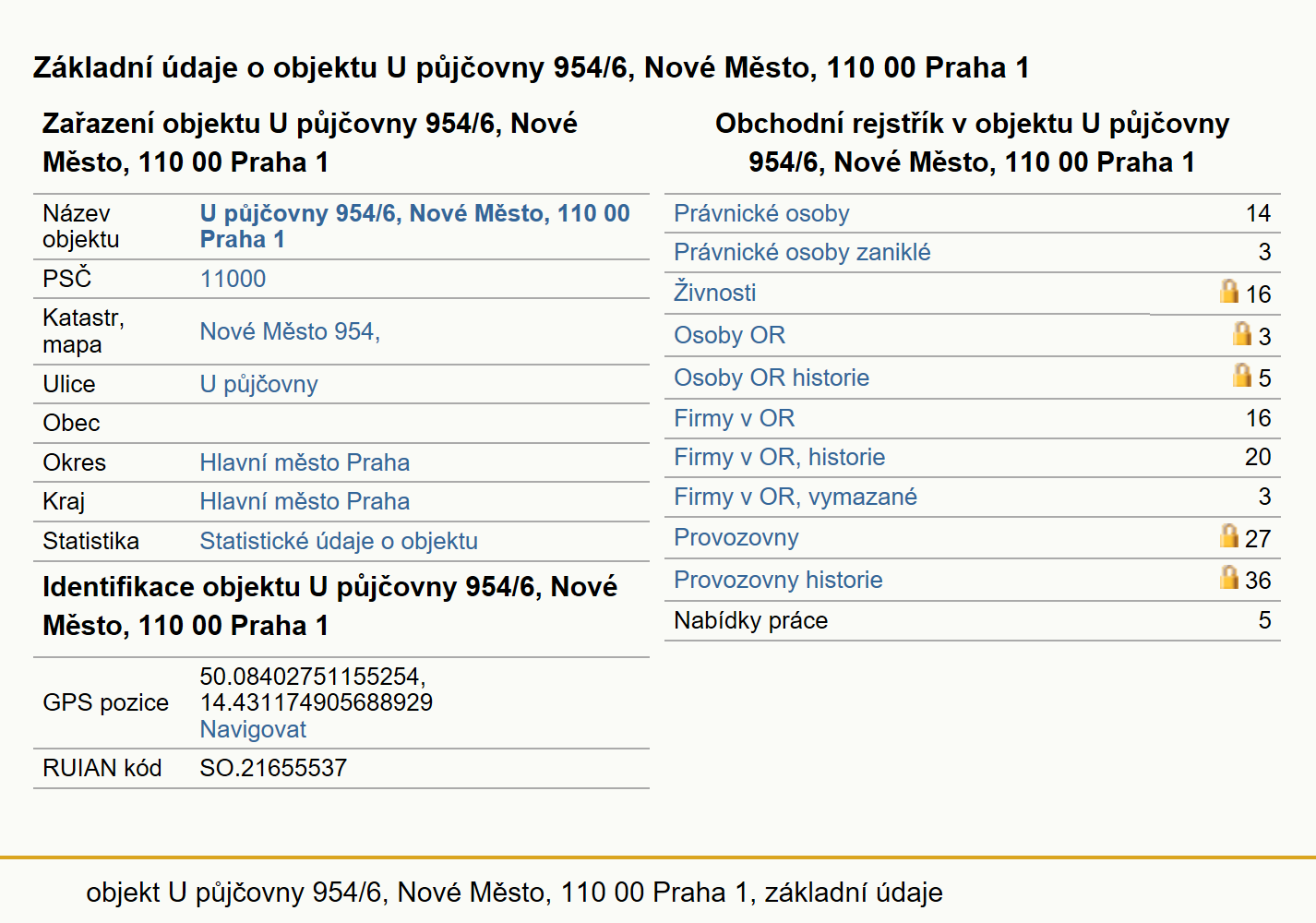The height and width of the screenshot is (923, 1316).
Task: Open Firmy v OR, vymazané link
Action: (796, 497)
